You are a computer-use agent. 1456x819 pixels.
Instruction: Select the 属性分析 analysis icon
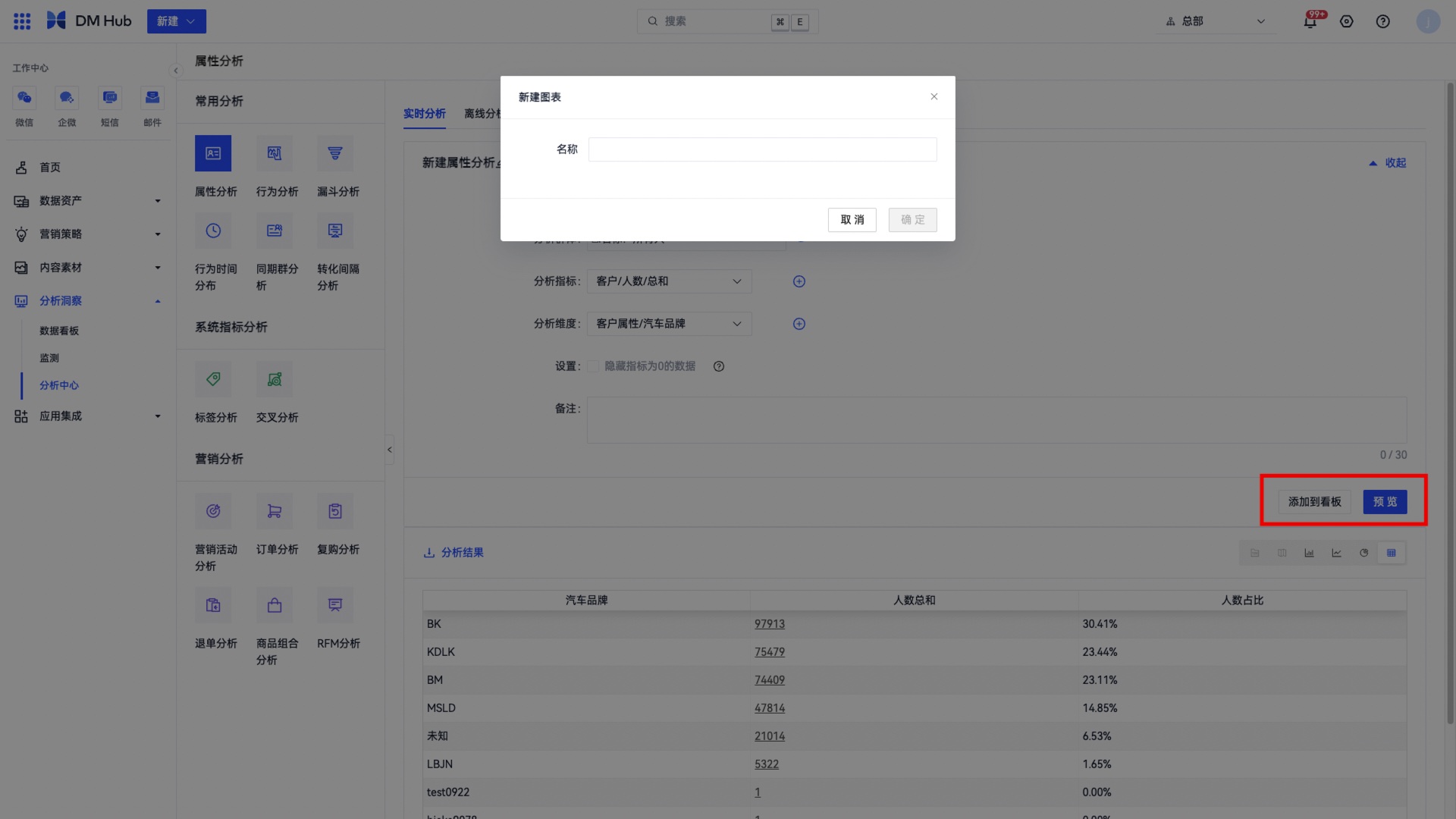pyautogui.click(x=213, y=154)
